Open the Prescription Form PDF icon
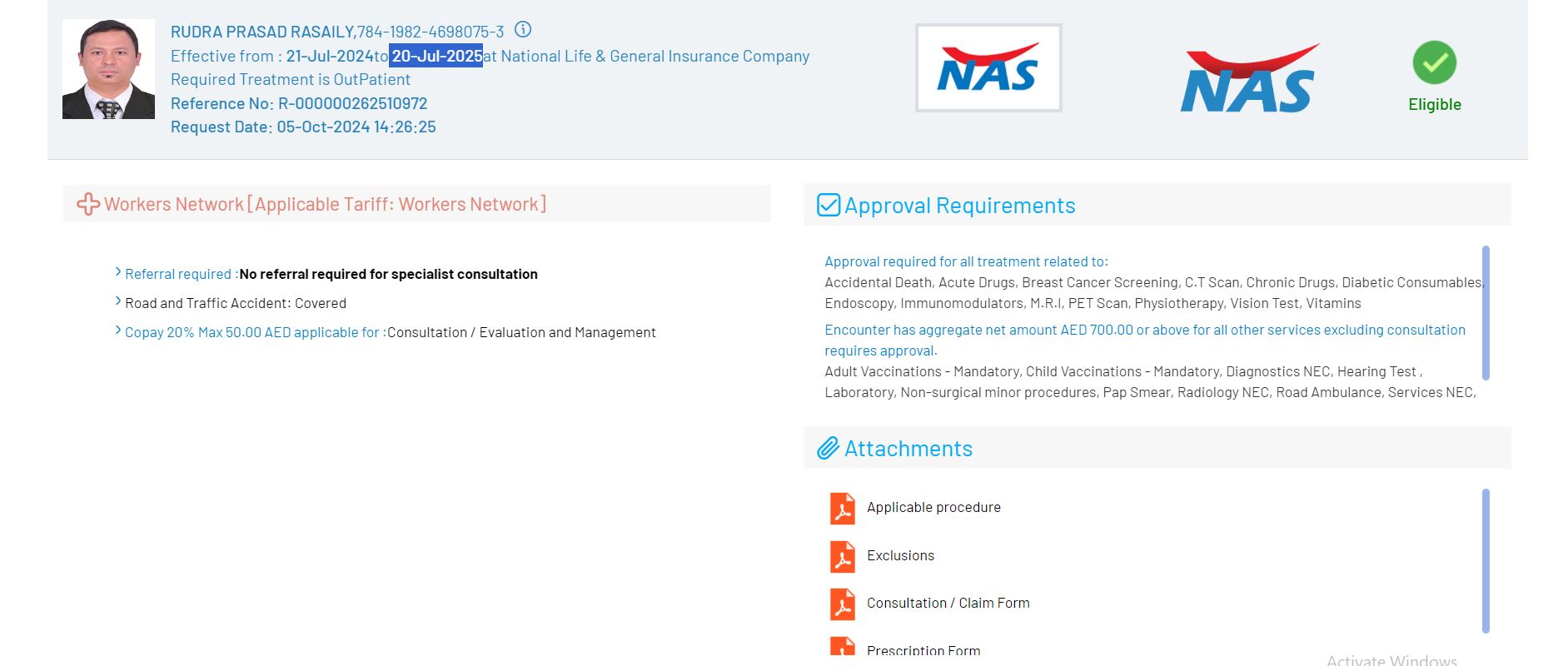 (x=843, y=647)
